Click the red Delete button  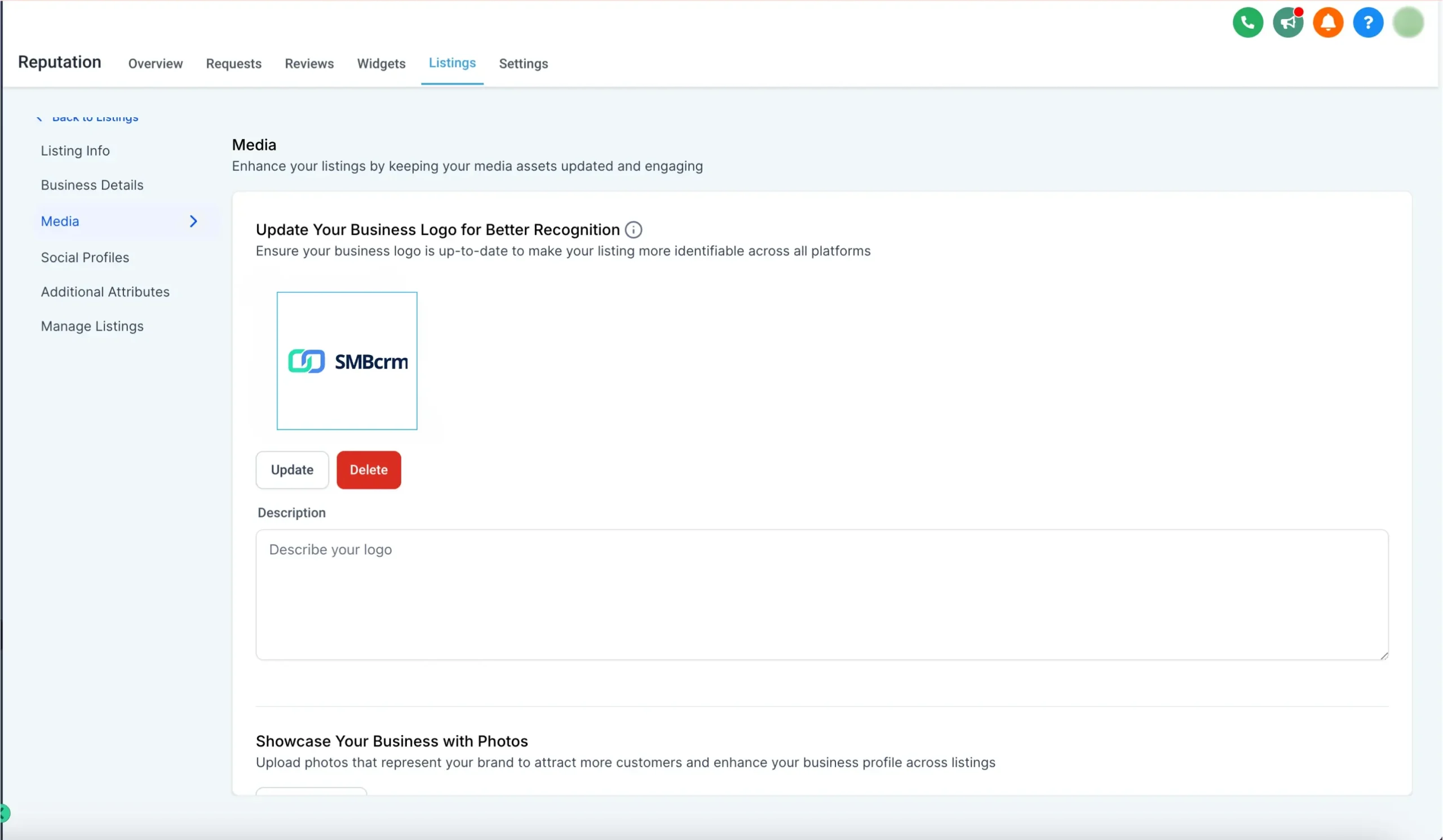[369, 470]
